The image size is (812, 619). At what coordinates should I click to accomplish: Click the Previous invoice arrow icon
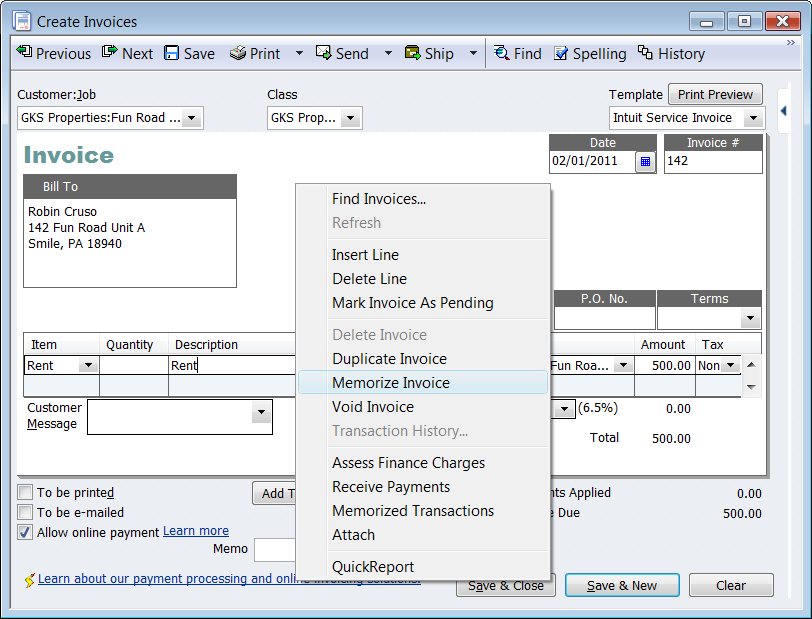[x=24, y=53]
